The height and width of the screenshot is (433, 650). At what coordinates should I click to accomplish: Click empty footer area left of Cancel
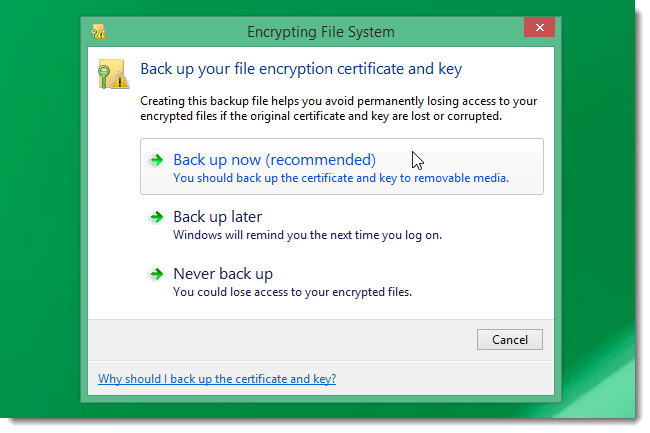pyautogui.click(x=280, y=339)
